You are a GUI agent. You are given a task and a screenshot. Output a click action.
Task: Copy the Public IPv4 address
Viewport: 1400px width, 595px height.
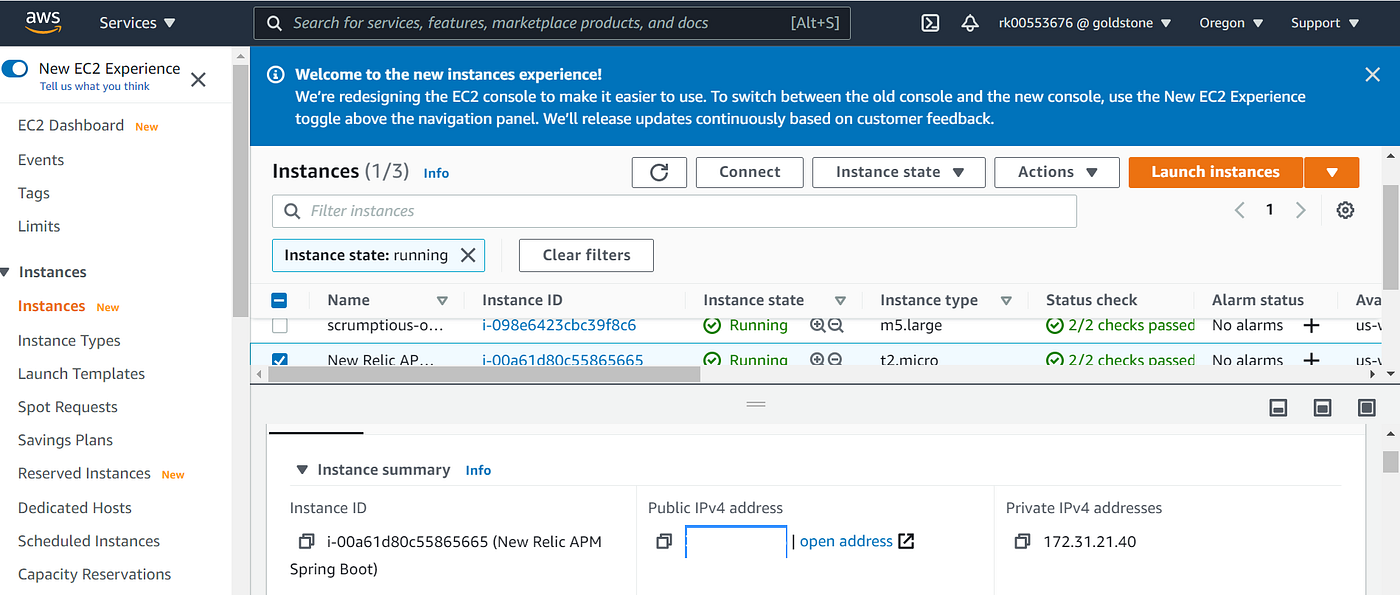point(664,541)
